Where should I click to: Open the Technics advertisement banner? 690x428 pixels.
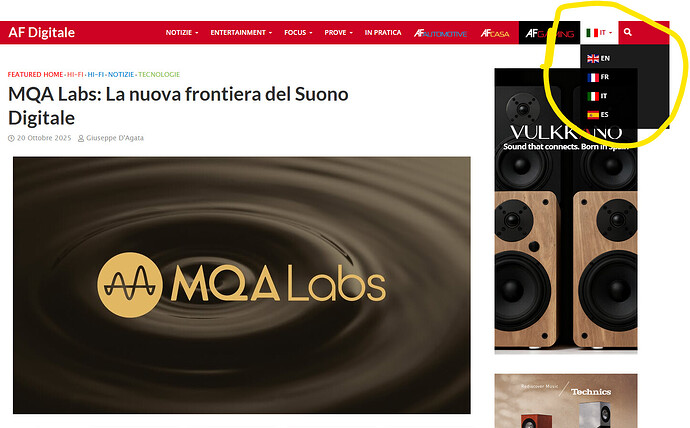click(566, 401)
